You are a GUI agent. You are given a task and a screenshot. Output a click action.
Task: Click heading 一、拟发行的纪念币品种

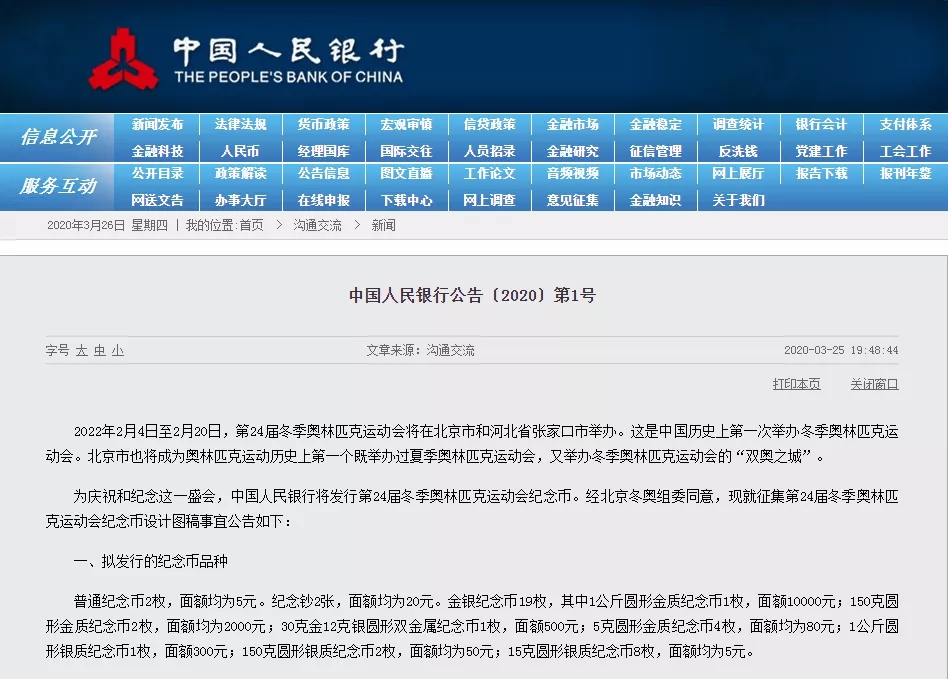tap(151, 562)
